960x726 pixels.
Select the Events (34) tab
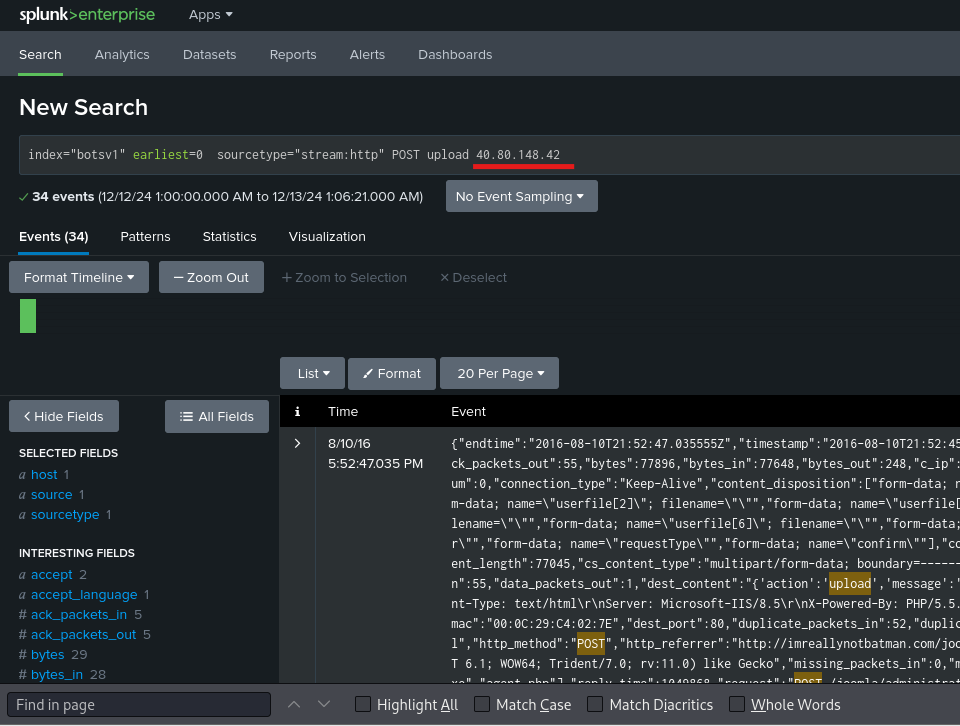coord(53,237)
